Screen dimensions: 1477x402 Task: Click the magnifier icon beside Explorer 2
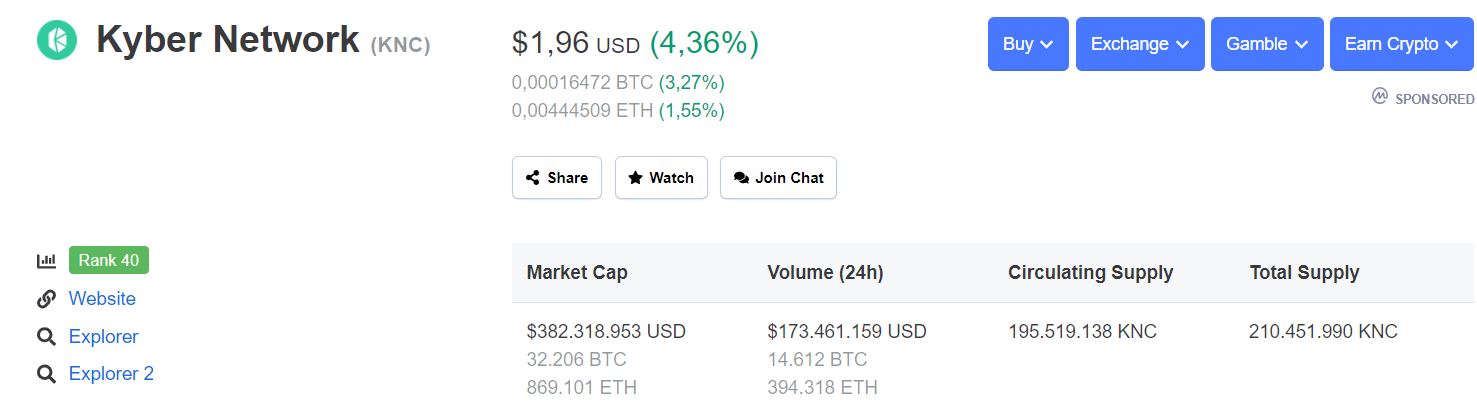[46, 375]
